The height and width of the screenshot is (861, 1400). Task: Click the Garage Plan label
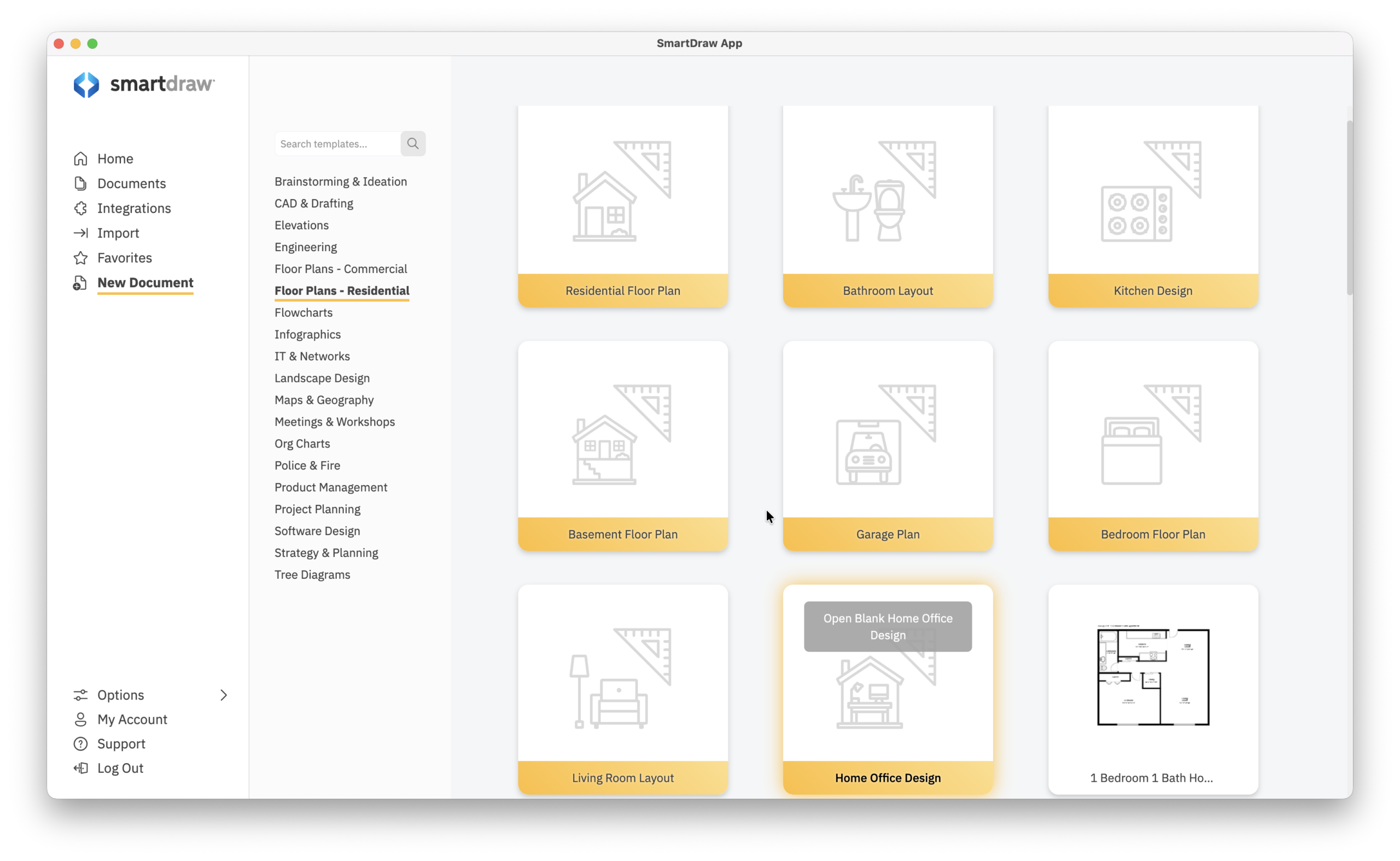tap(888, 534)
